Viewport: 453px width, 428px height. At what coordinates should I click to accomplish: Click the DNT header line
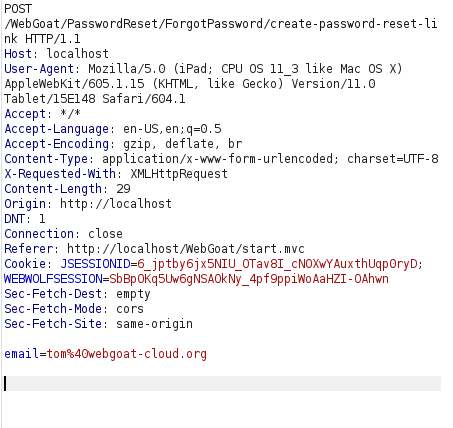24,219
